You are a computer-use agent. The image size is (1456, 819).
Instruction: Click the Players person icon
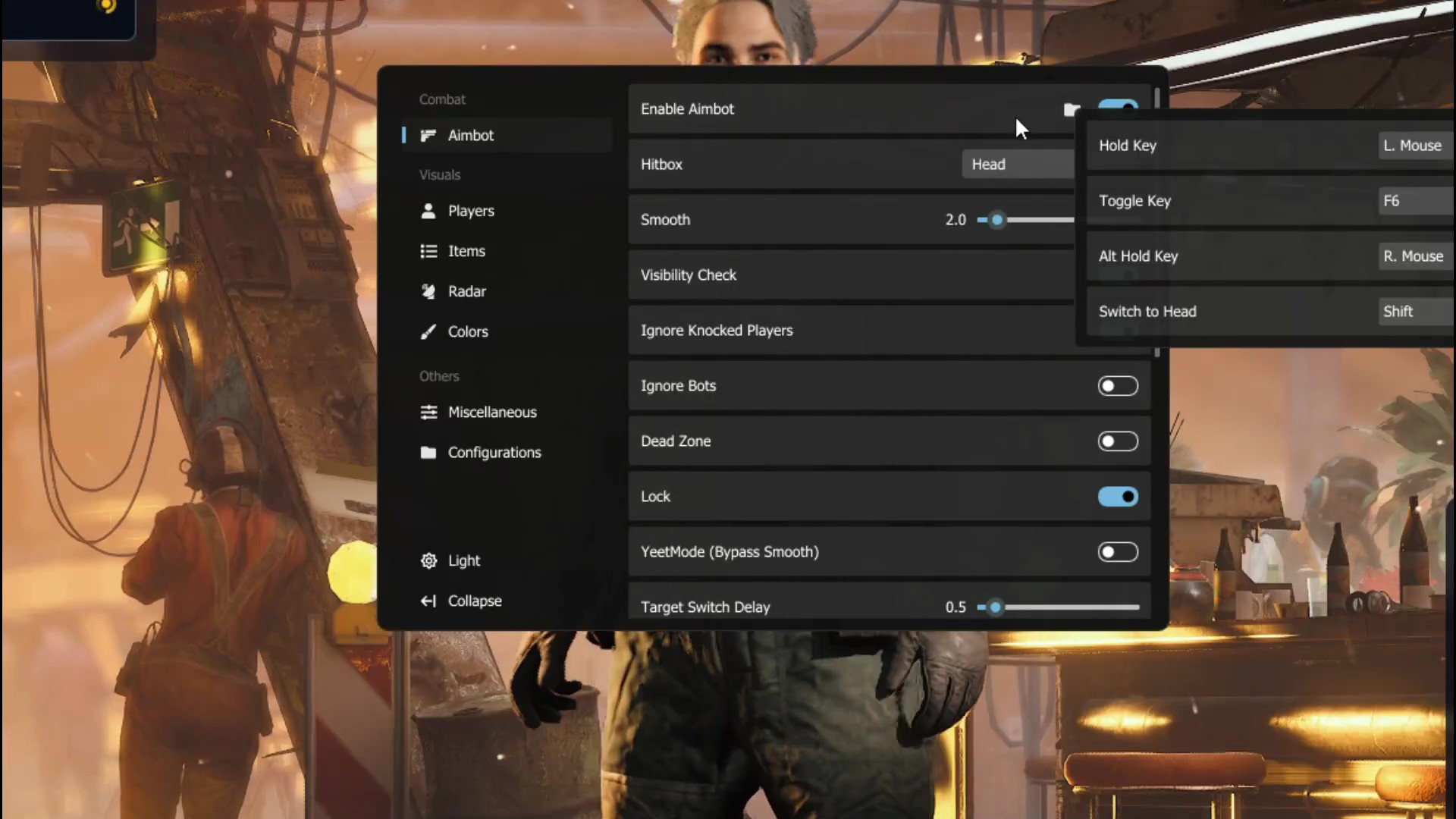tap(428, 211)
